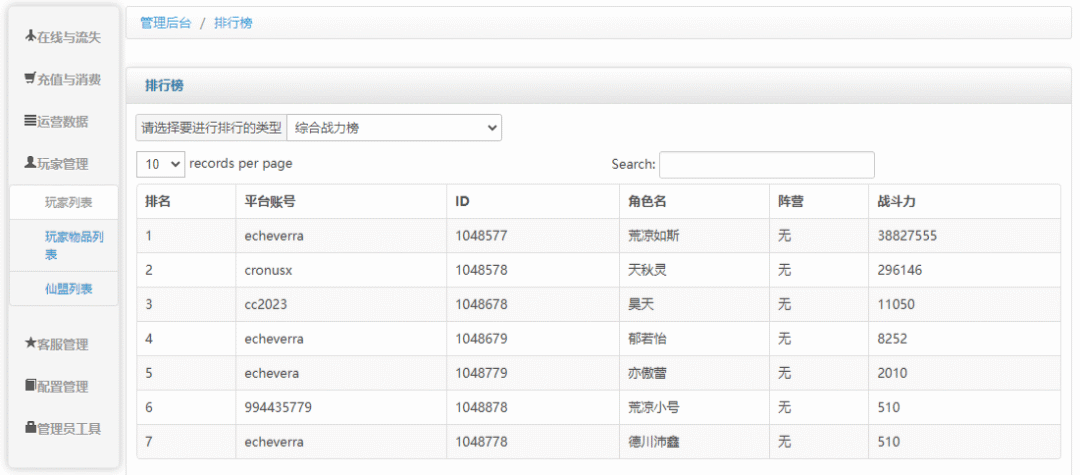The width and height of the screenshot is (1080, 475).
Task: Select the 玩家列表 submenu item
Action: click(64, 202)
